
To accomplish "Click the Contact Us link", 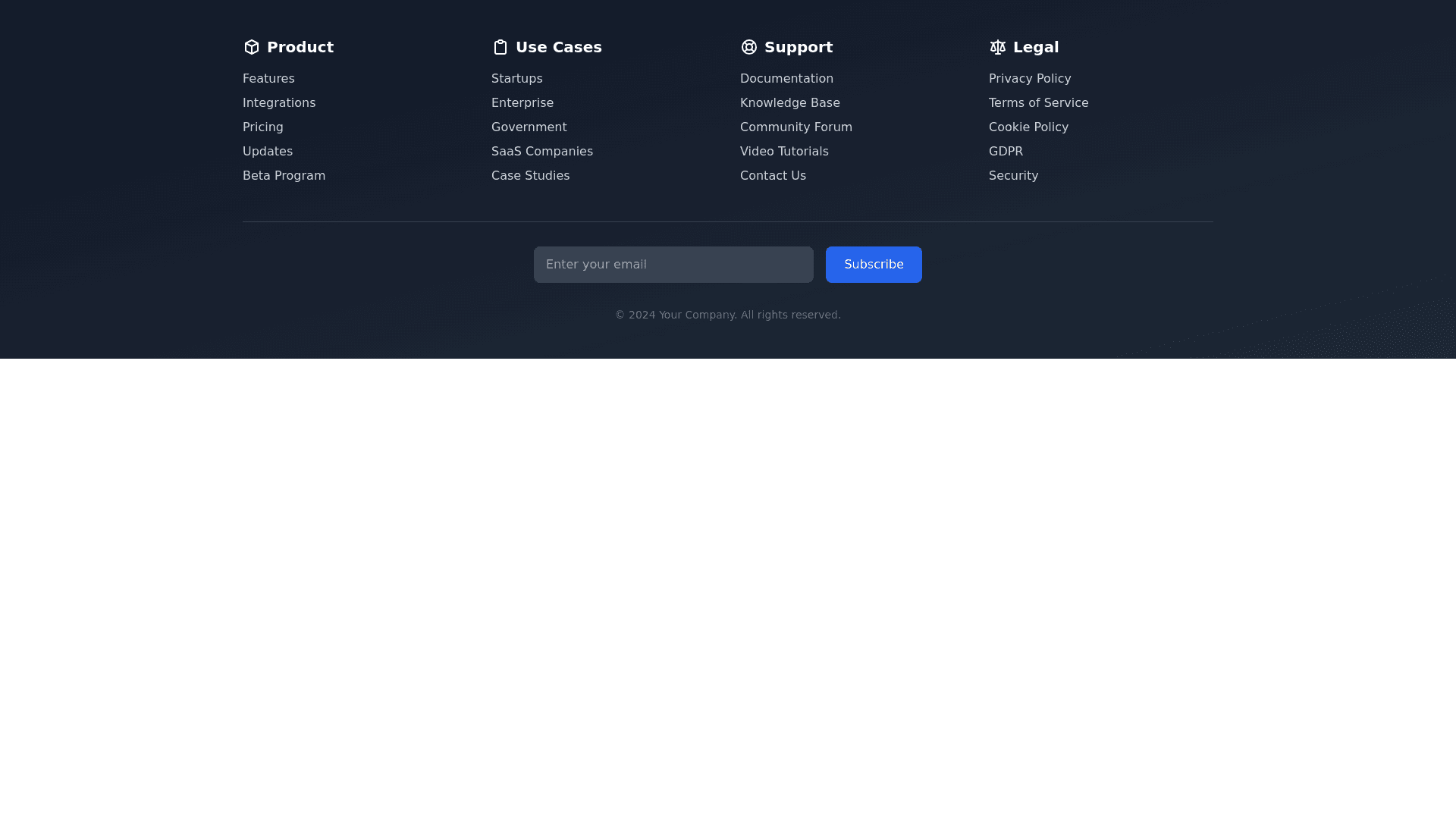I will click(x=773, y=176).
